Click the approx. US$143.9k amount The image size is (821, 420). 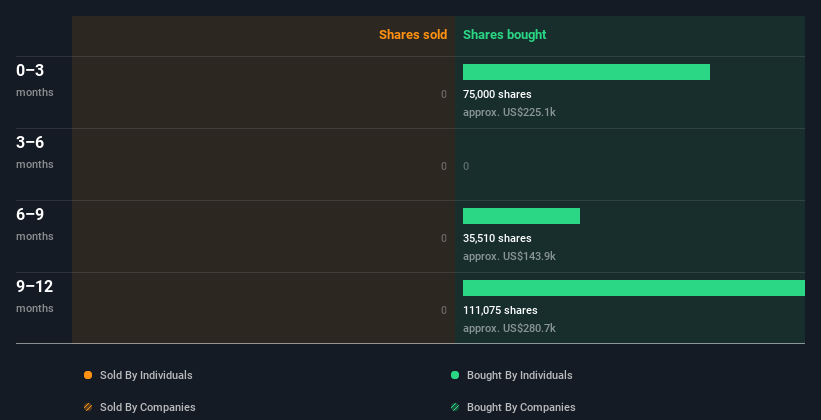point(509,256)
